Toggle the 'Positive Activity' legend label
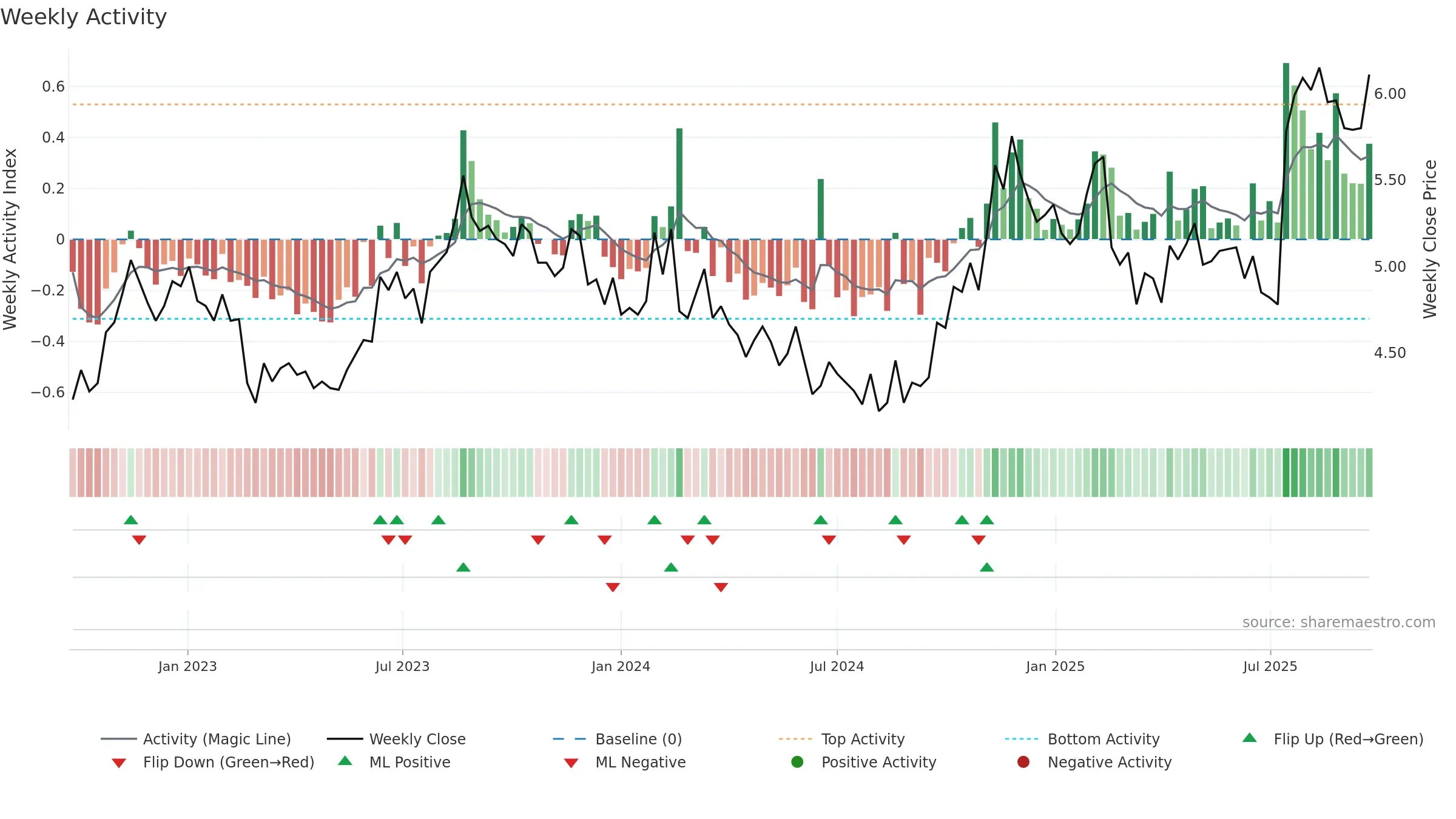This screenshot has width=1456, height=819. coord(879,762)
